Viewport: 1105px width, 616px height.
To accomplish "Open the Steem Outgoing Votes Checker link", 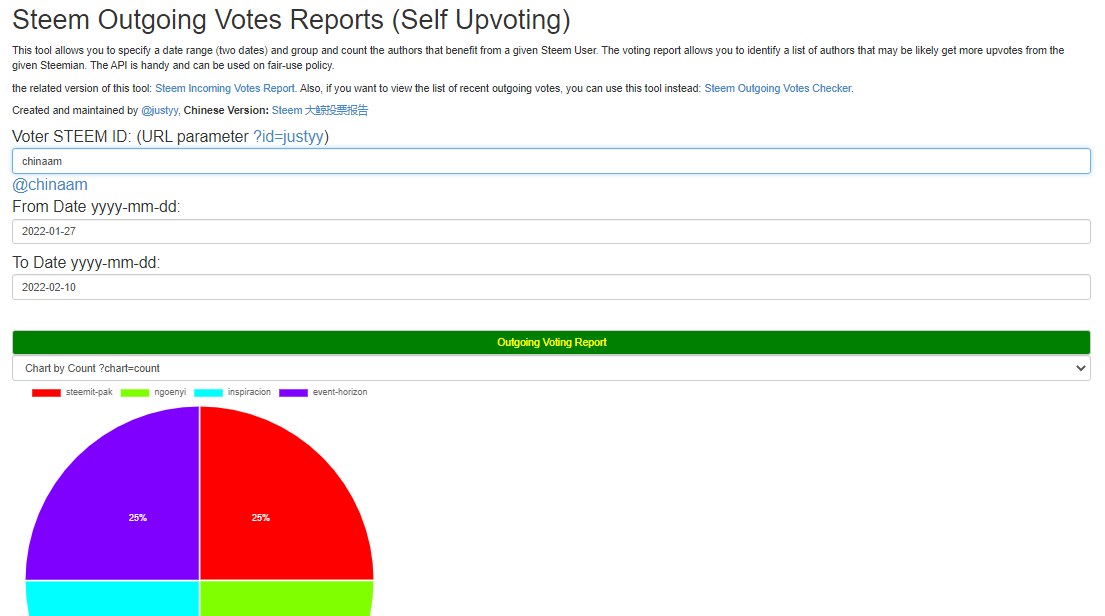I will point(778,88).
